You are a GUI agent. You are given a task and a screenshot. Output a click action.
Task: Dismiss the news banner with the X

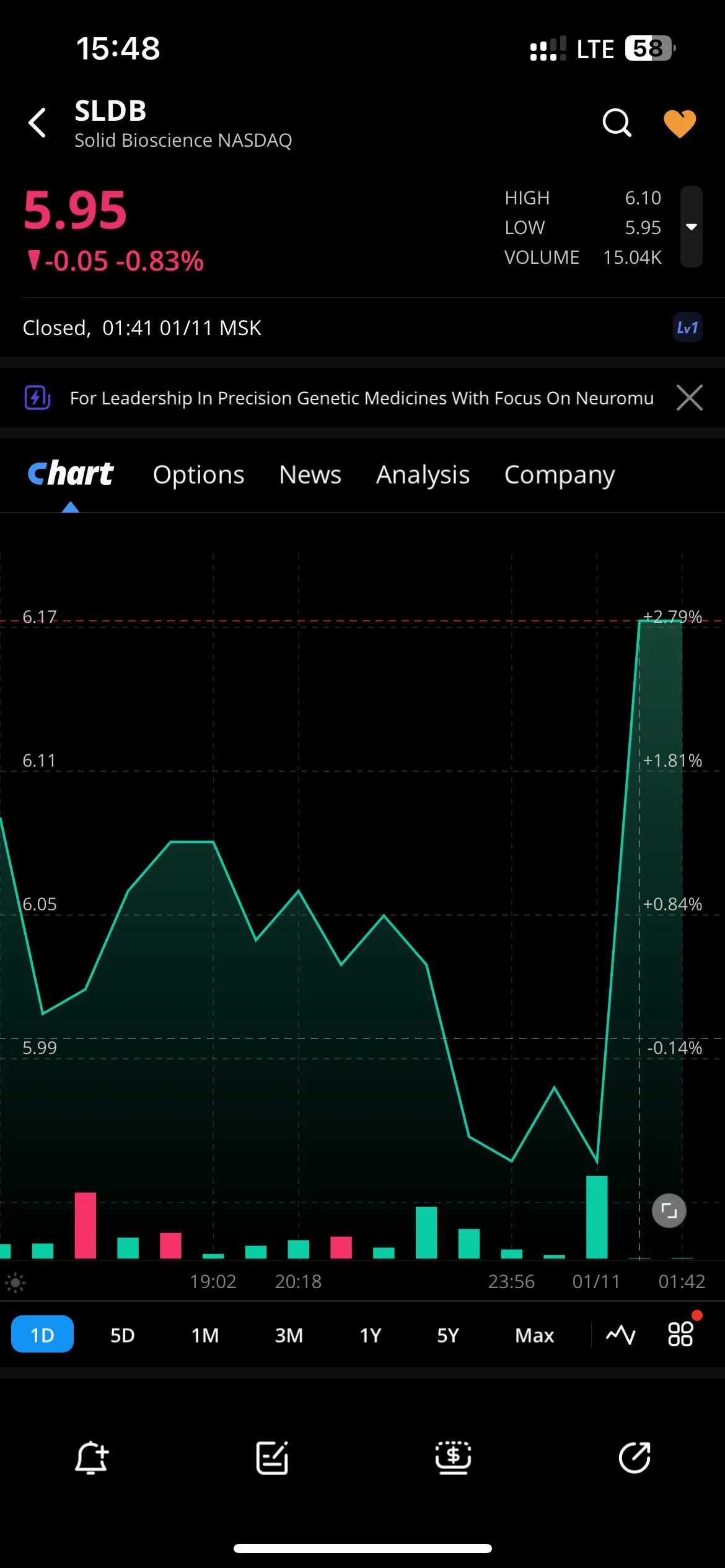pyautogui.click(x=690, y=398)
